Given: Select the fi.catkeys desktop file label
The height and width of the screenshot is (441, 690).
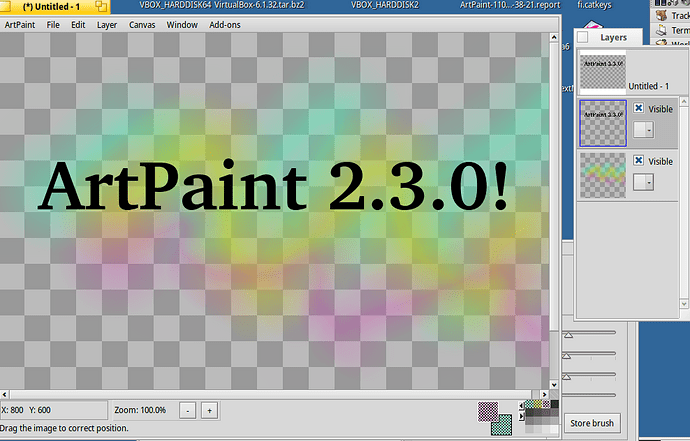Looking at the screenshot, I should click(x=594, y=5).
